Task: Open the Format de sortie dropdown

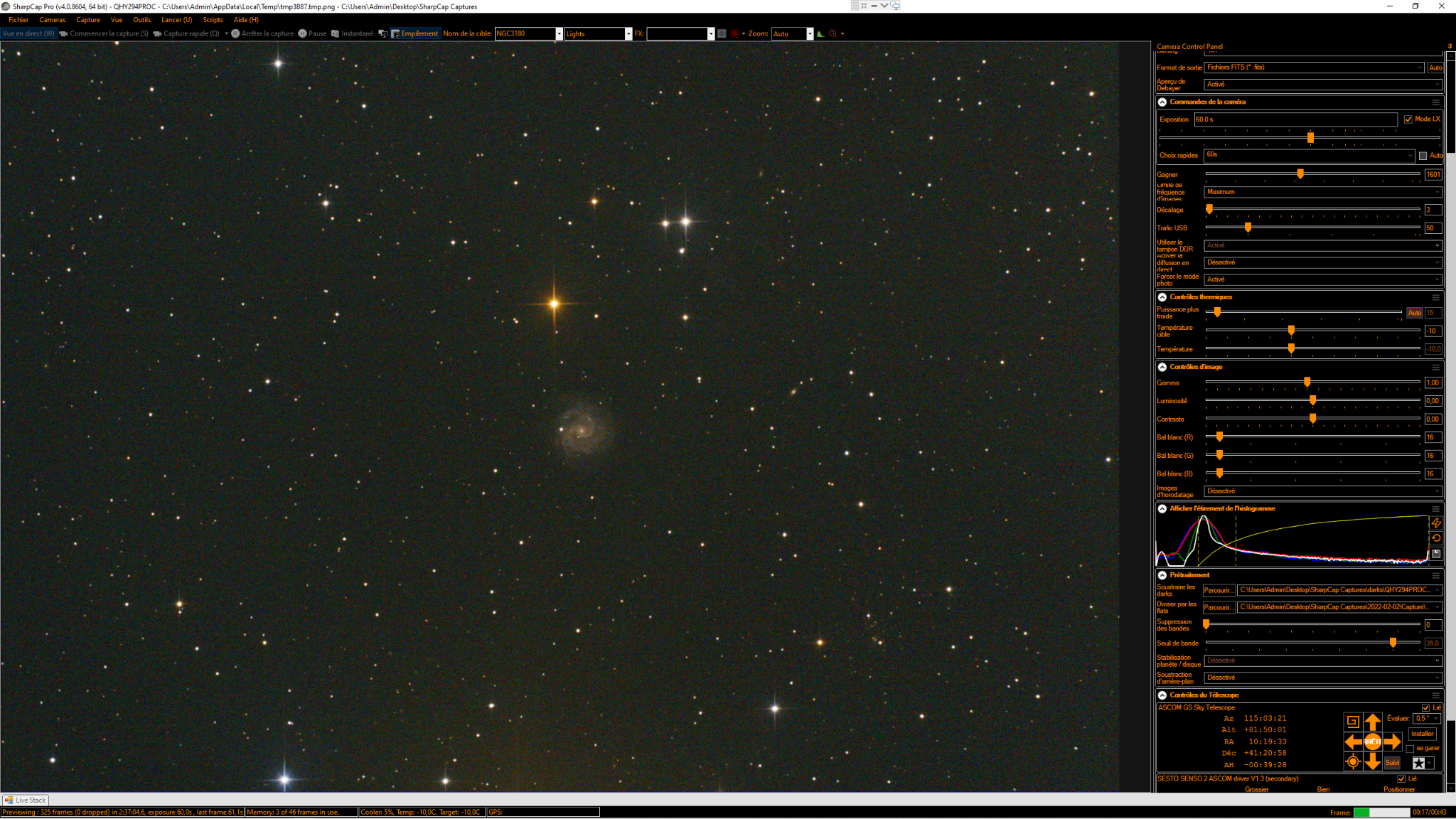Action: [1315, 68]
